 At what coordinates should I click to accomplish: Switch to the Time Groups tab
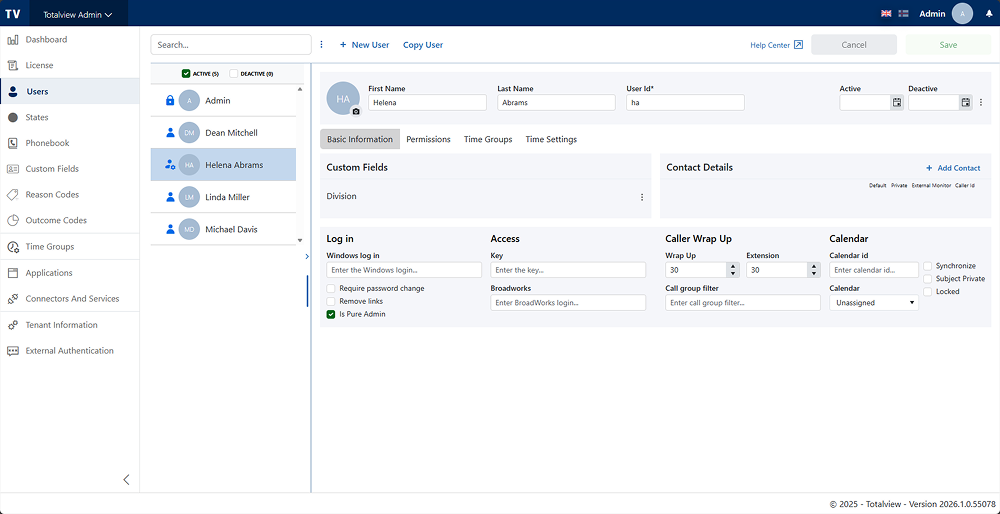(488, 139)
